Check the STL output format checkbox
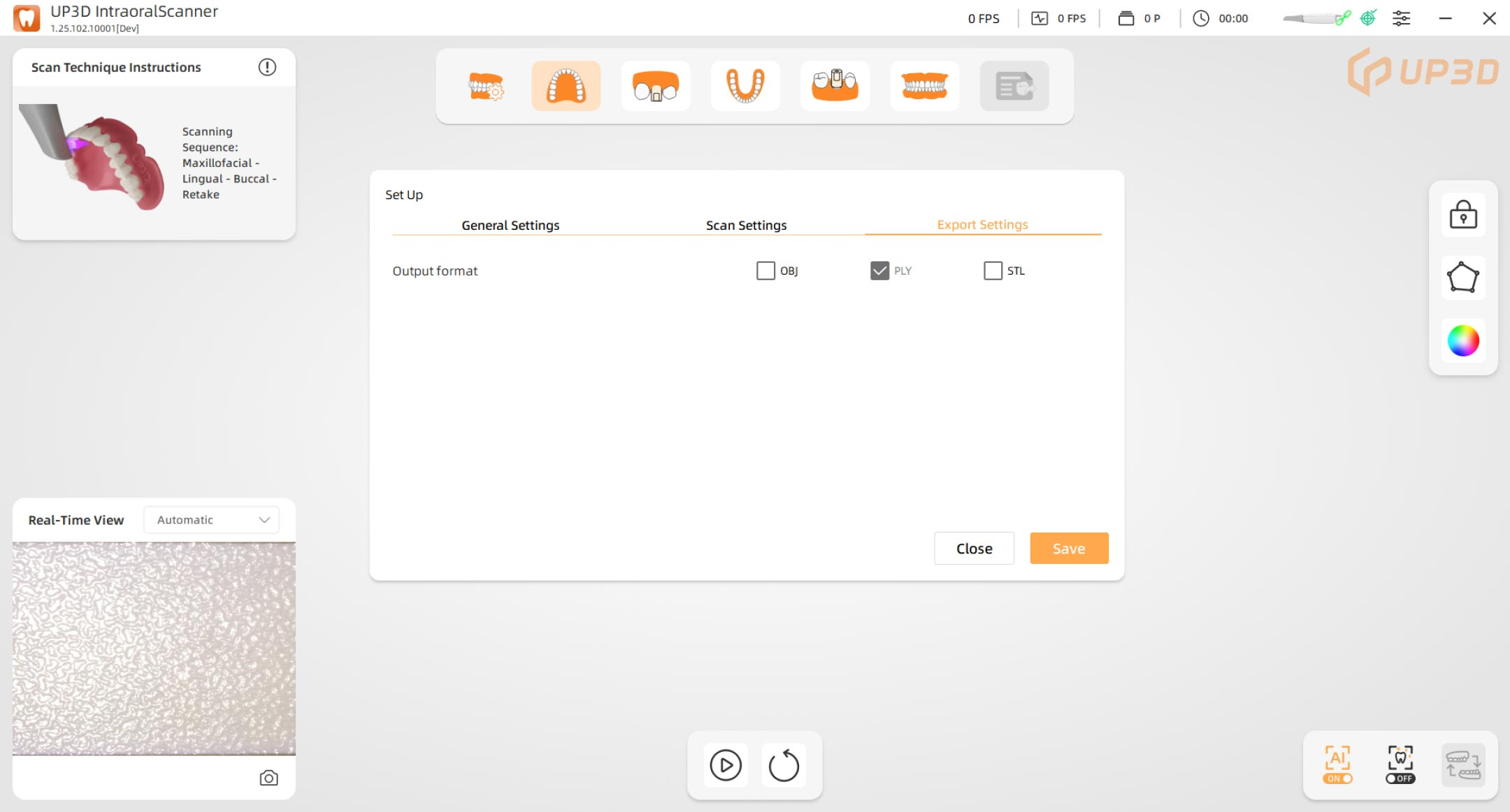Image resolution: width=1510 pixels, height=812 pixels. pos(993,270)
